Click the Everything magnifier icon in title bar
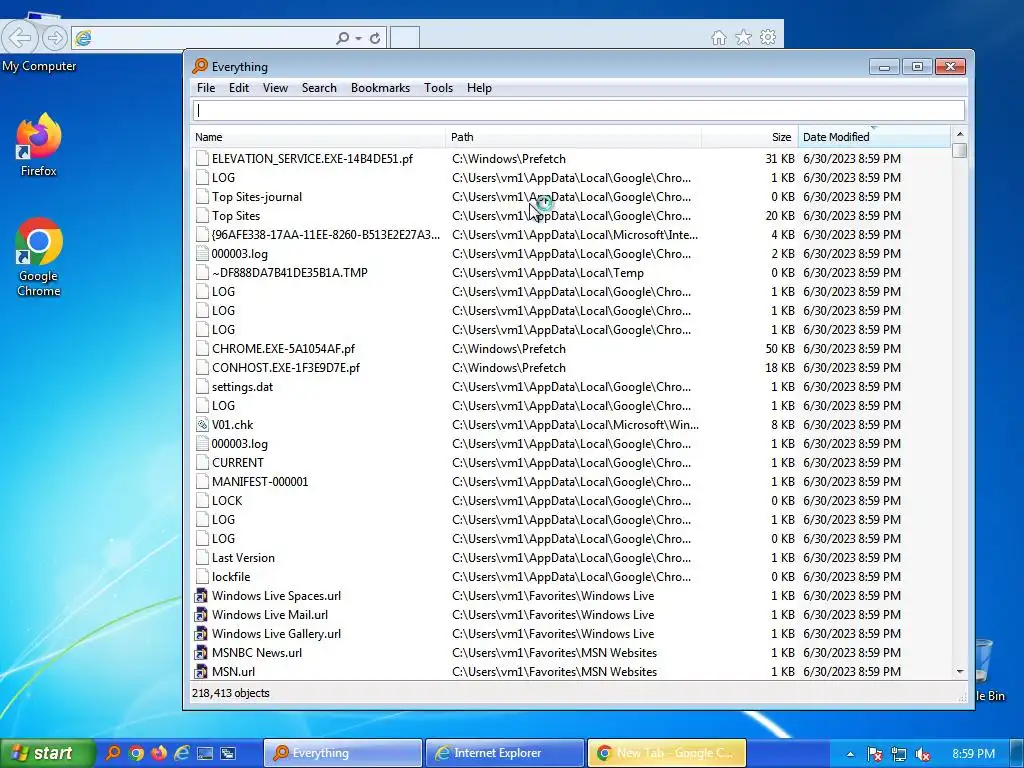This screenshot has height=768, width=1024. pos(200,66)
